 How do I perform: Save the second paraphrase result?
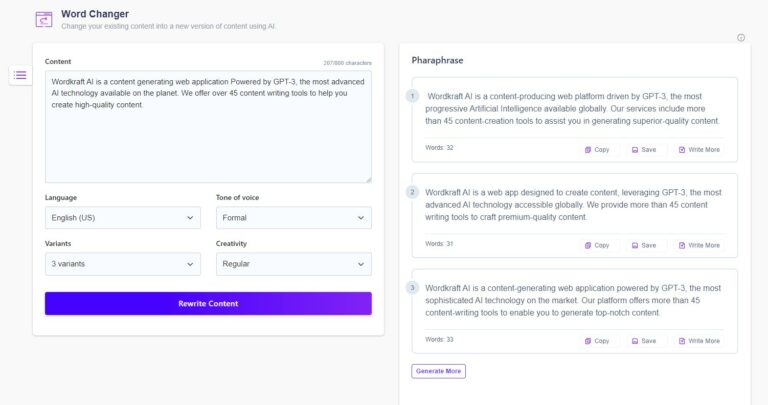[644, 245]
